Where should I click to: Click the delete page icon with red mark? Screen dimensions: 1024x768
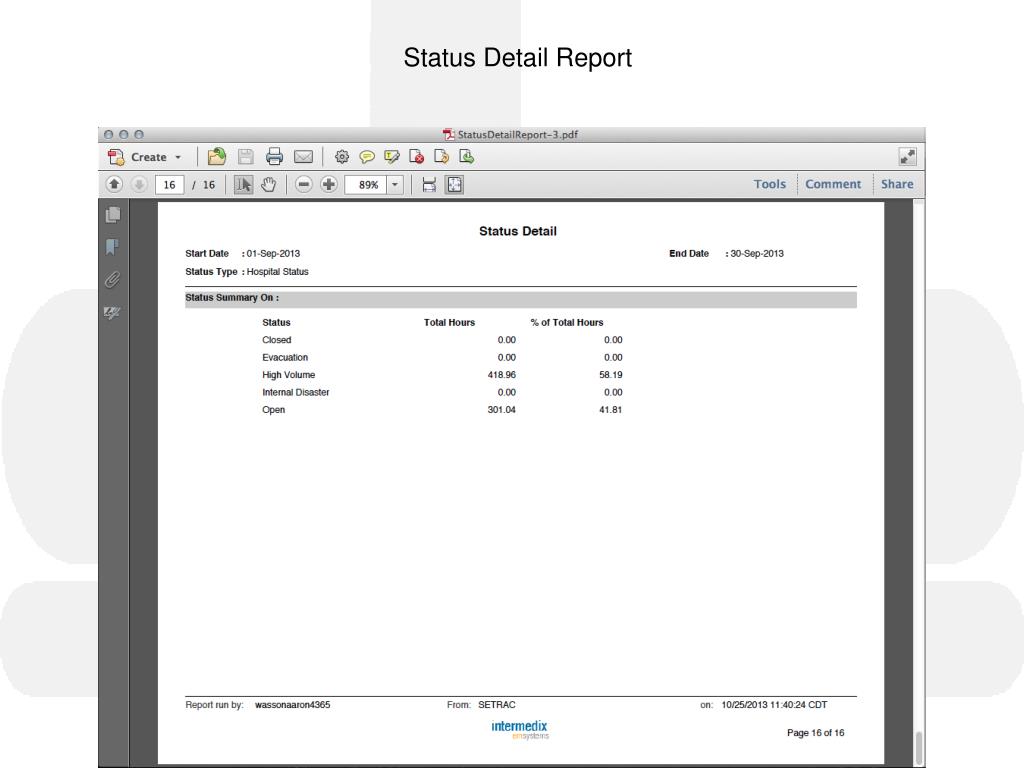[417, 157]
